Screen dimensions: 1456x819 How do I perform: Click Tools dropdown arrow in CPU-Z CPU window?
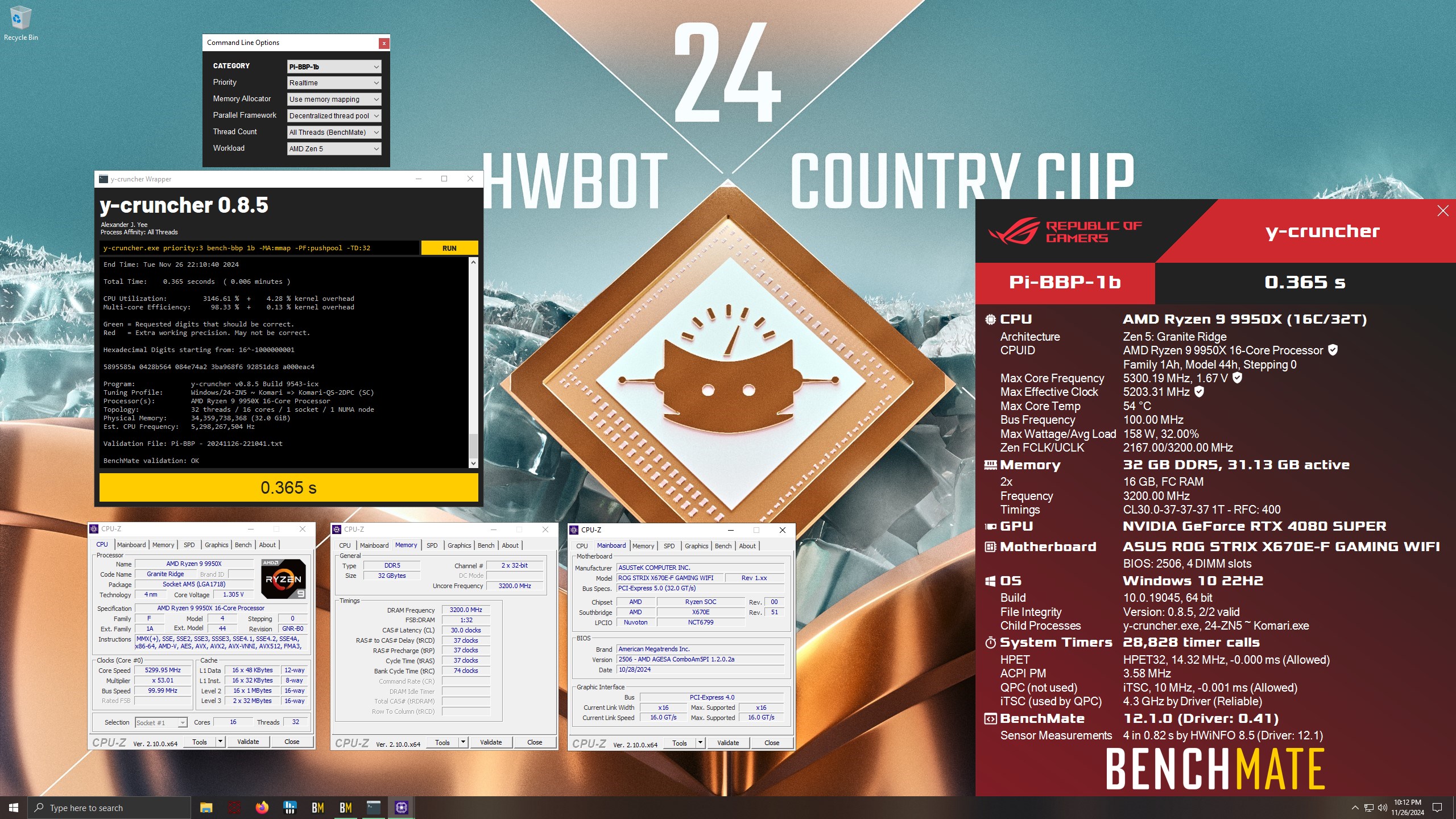[x=221, y=742]
